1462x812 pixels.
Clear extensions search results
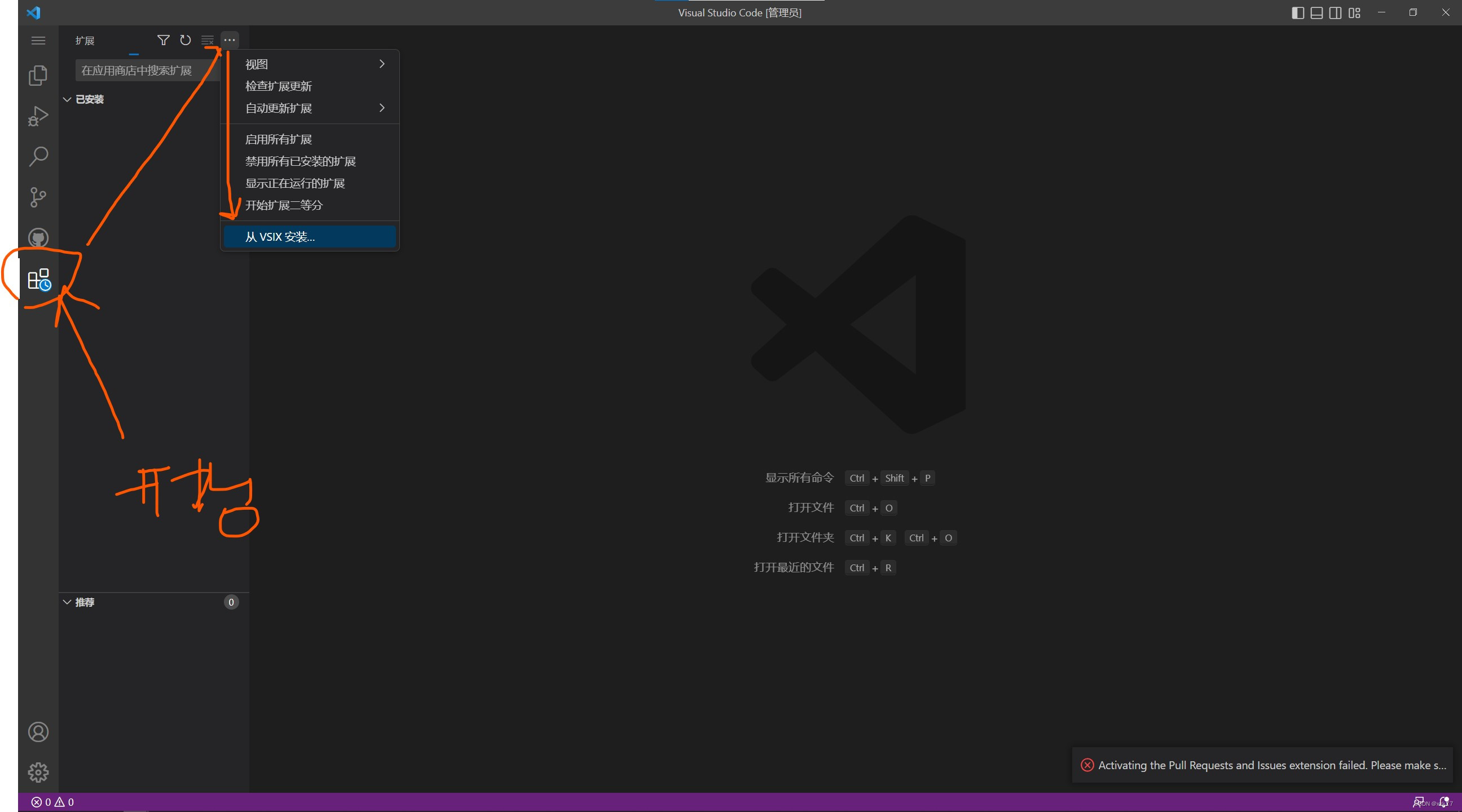(207, 40)
